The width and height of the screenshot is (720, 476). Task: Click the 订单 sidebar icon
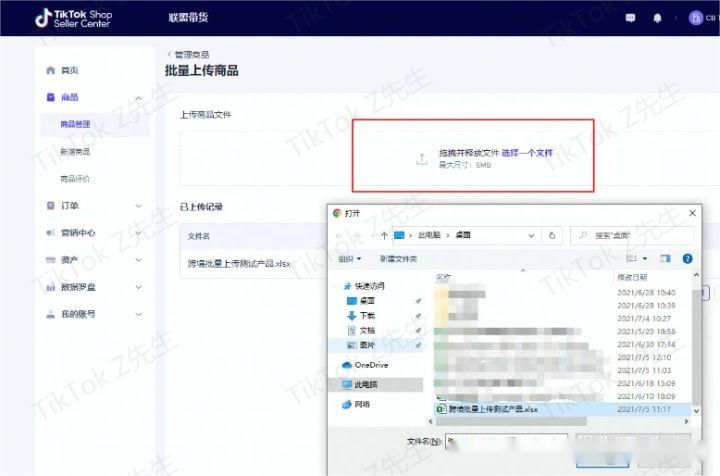coord(51,206)
